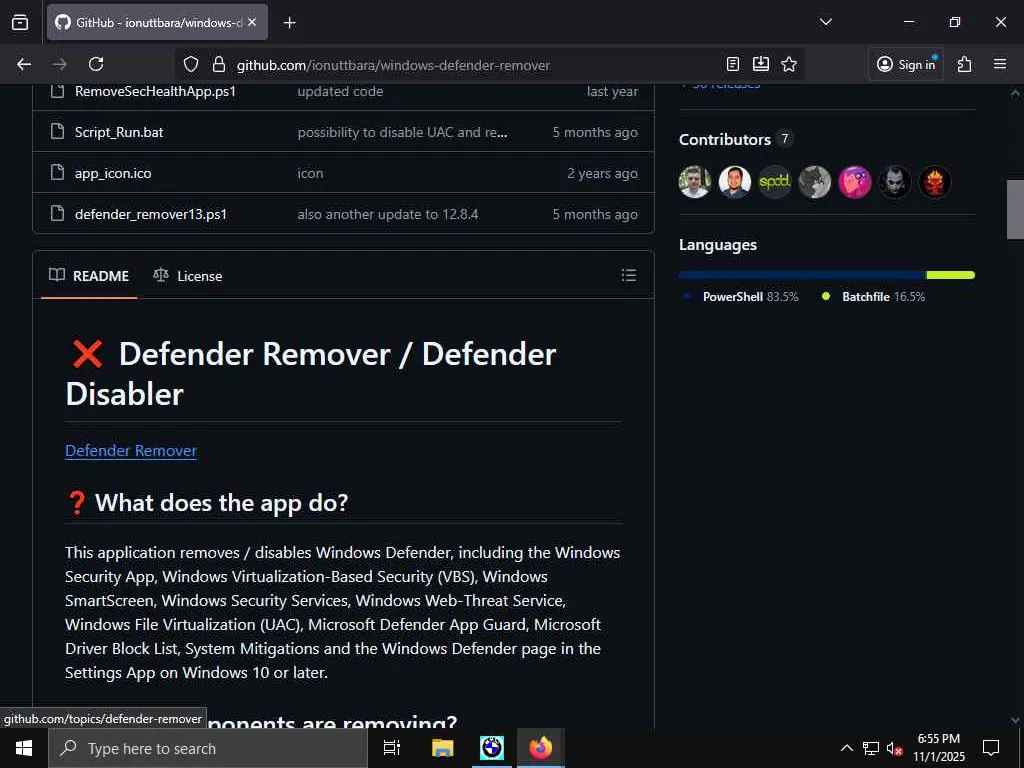The width and height of the screenshot is (1024, 768).
Task: Open the gray wolf contributor avatar
Action: (x=814, y=182)
